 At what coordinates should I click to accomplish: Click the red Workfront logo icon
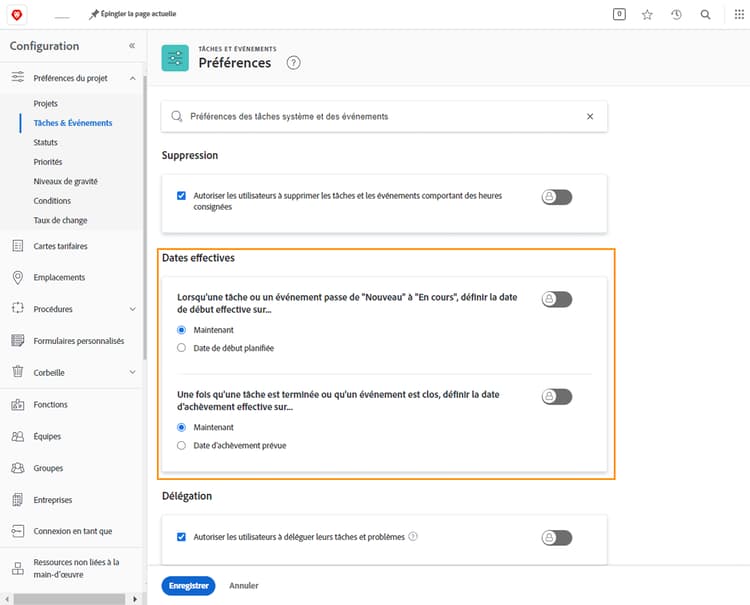click(17, 15)
